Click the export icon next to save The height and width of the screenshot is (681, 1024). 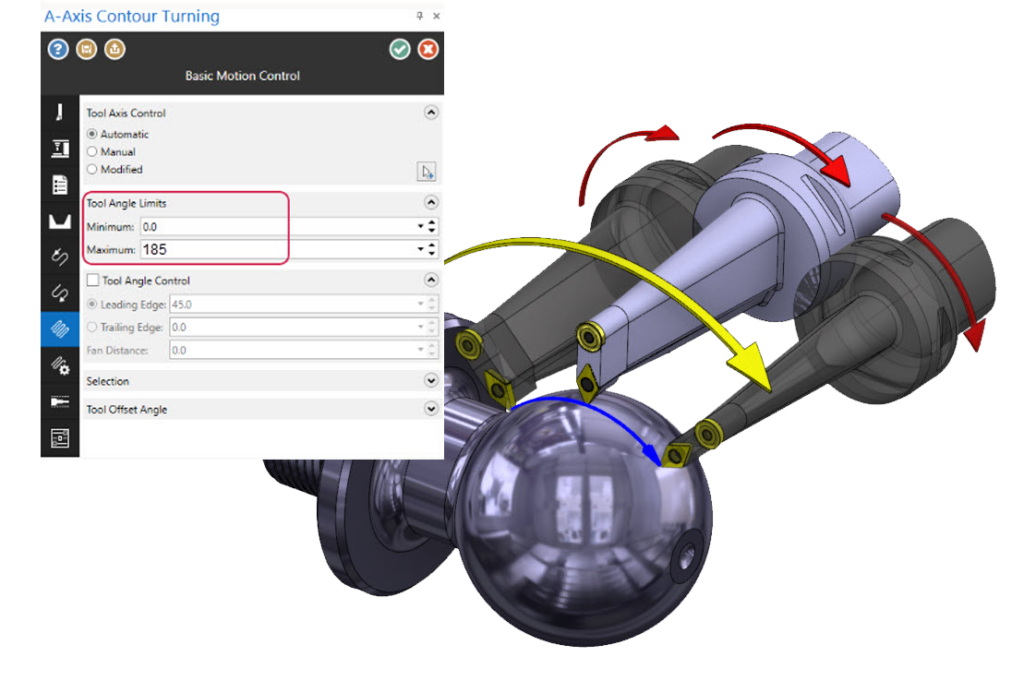[x=114, y=49]
